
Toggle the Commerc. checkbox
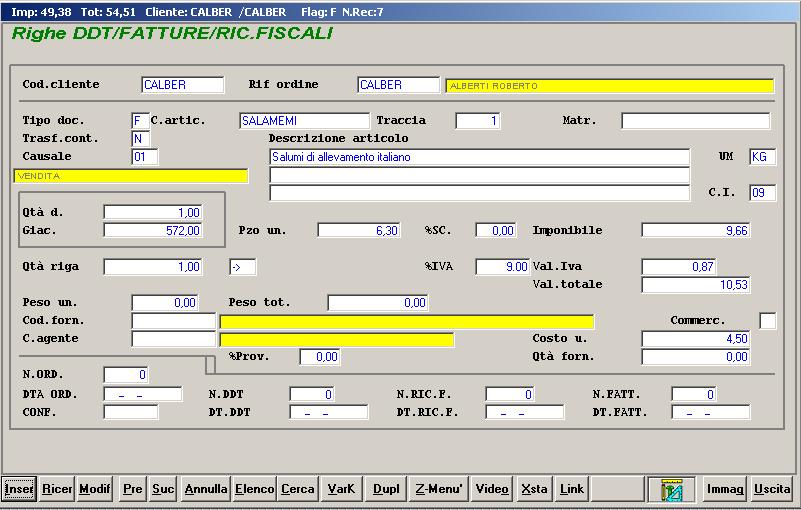click(767, 321)
